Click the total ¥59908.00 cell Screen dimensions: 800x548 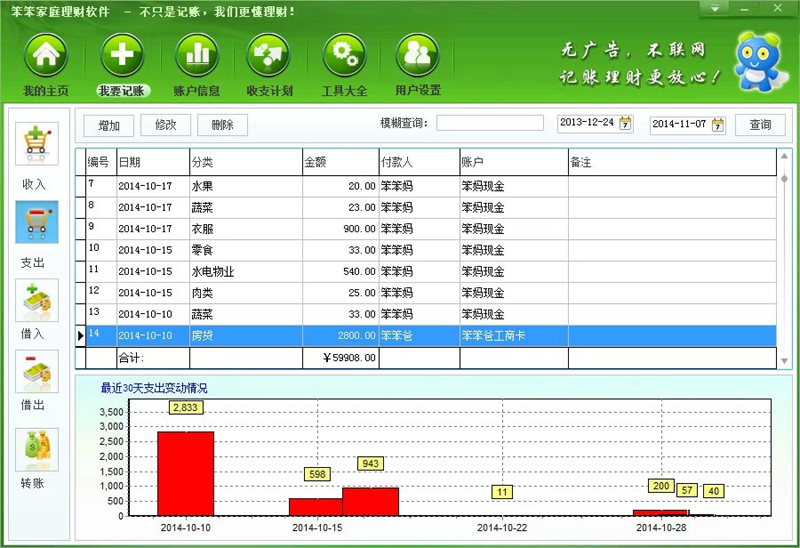pos(341,358)
